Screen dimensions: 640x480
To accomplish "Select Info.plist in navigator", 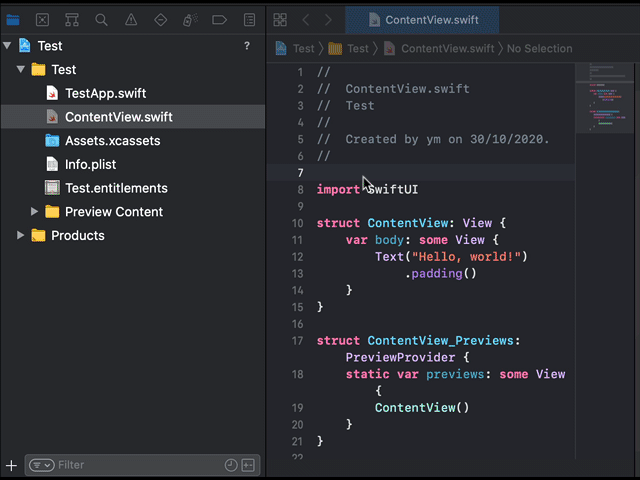I will coord(133,164).
